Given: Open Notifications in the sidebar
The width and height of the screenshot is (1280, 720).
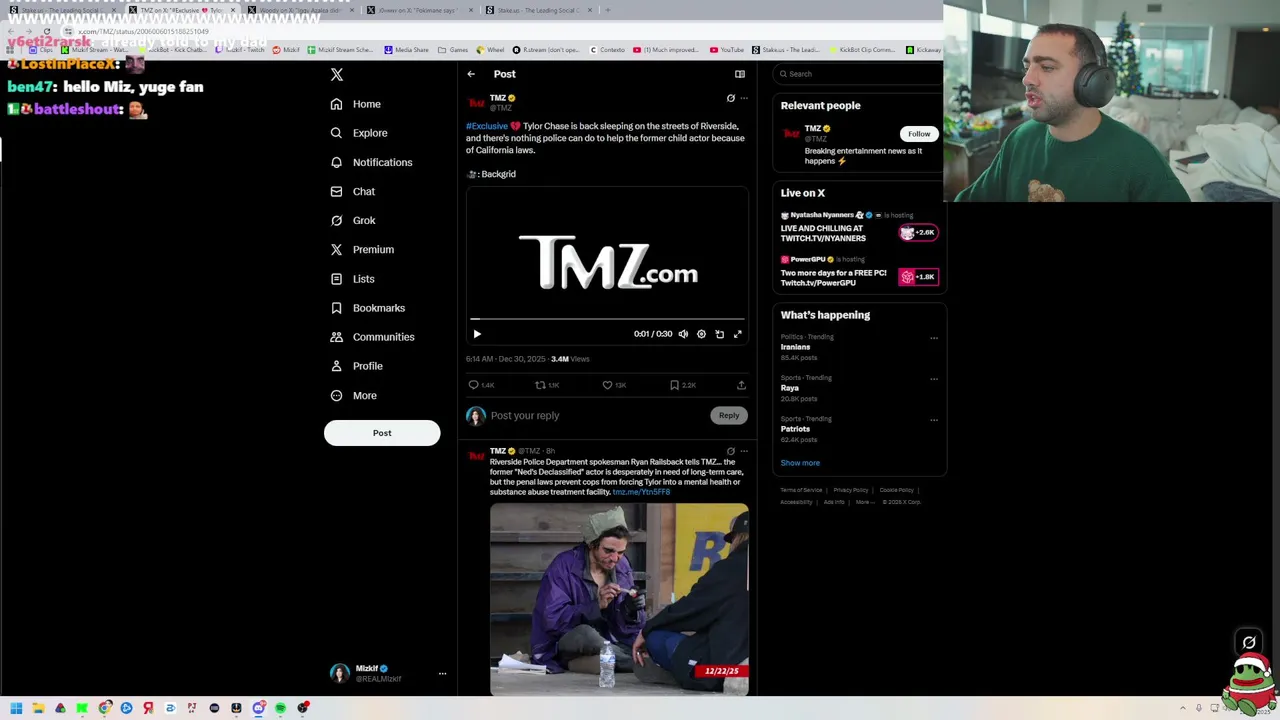Looking at the screenshot, I should [x=371, y=162].
